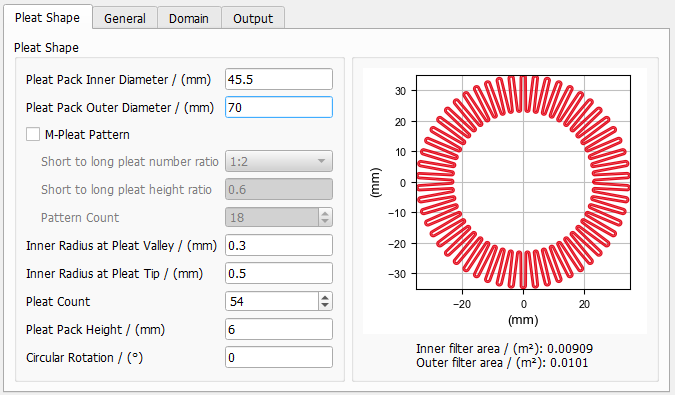675x395 pixels.
Task: Select the Inner Radius at Pleat Valley field
Action: coord(279,245)
